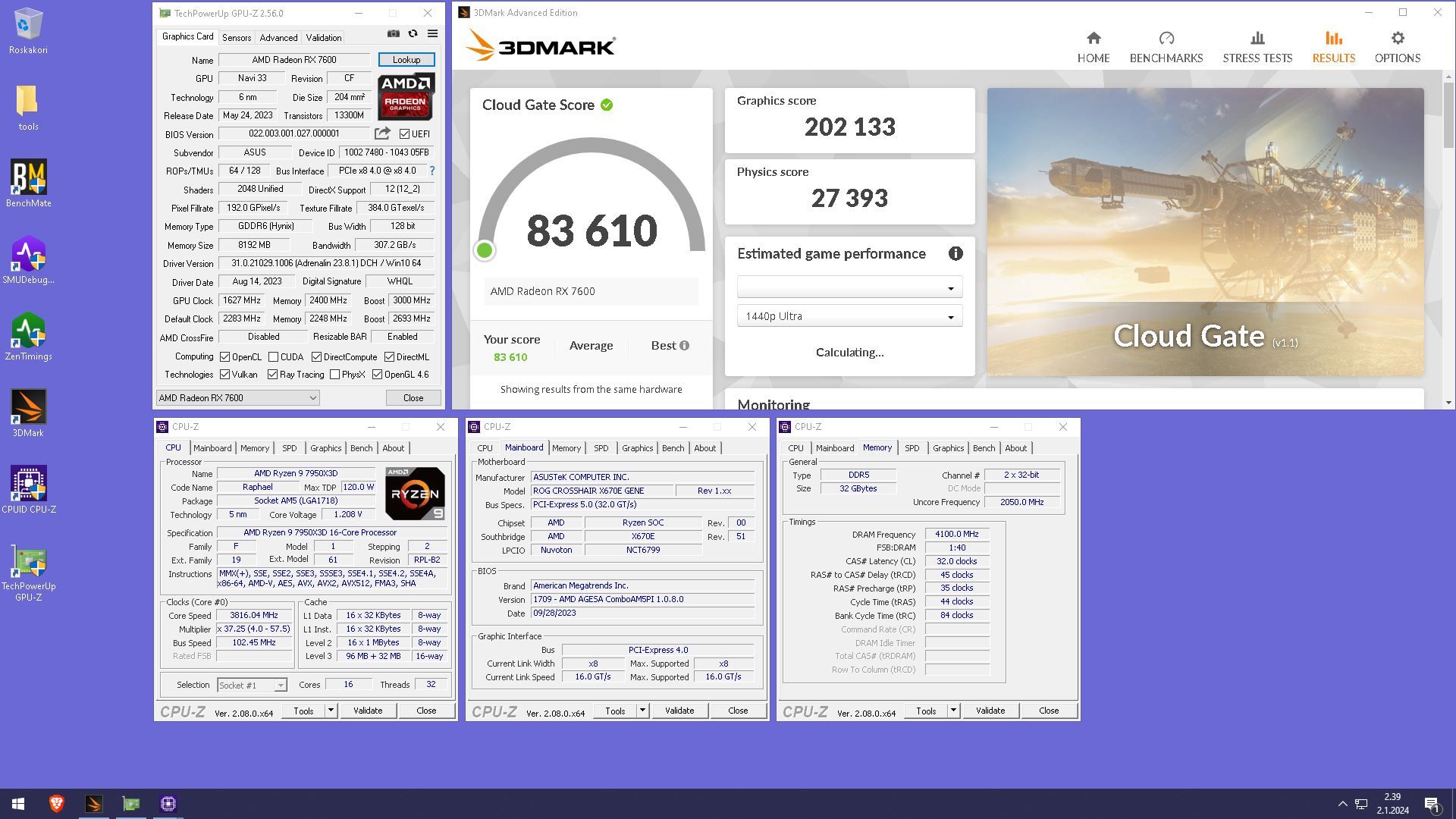Open Socket #1 selection dropdown in CPU-Z
The width and height of the screenshot is (1456, 819).
(252, 686)
